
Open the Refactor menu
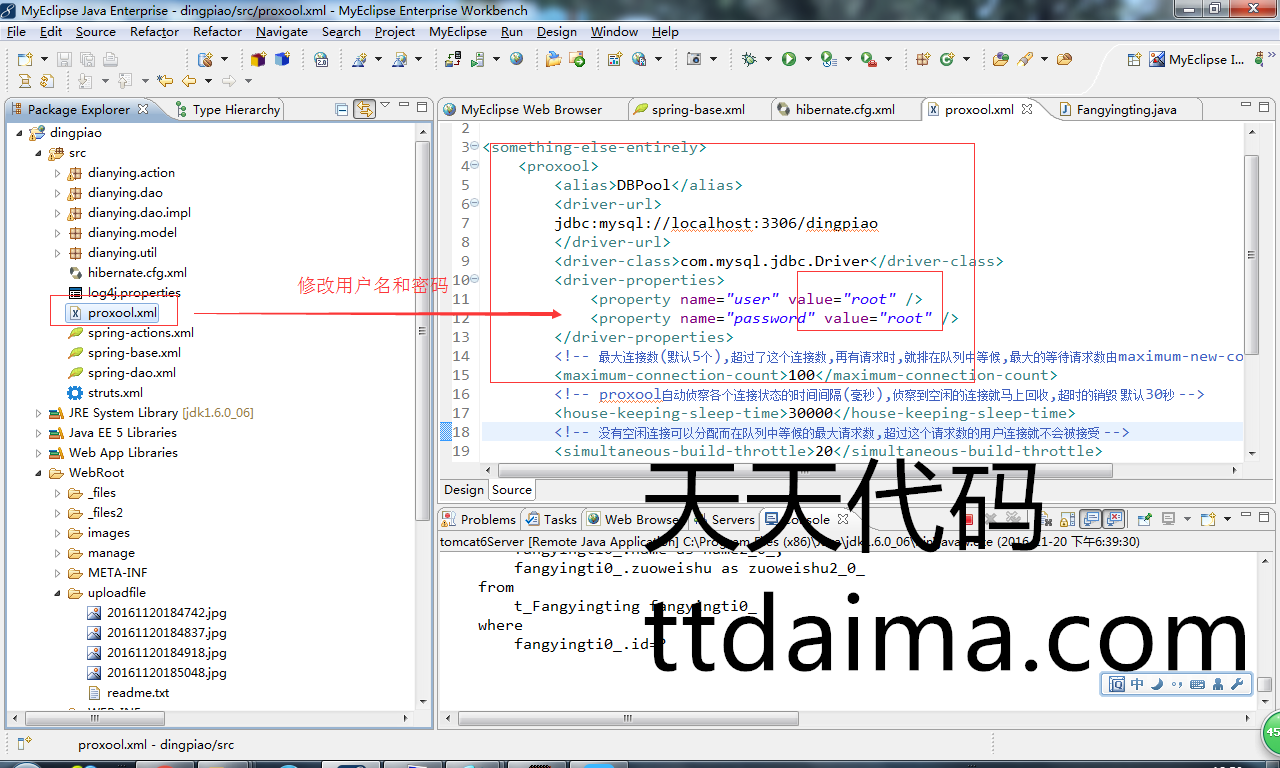point(154,32)
